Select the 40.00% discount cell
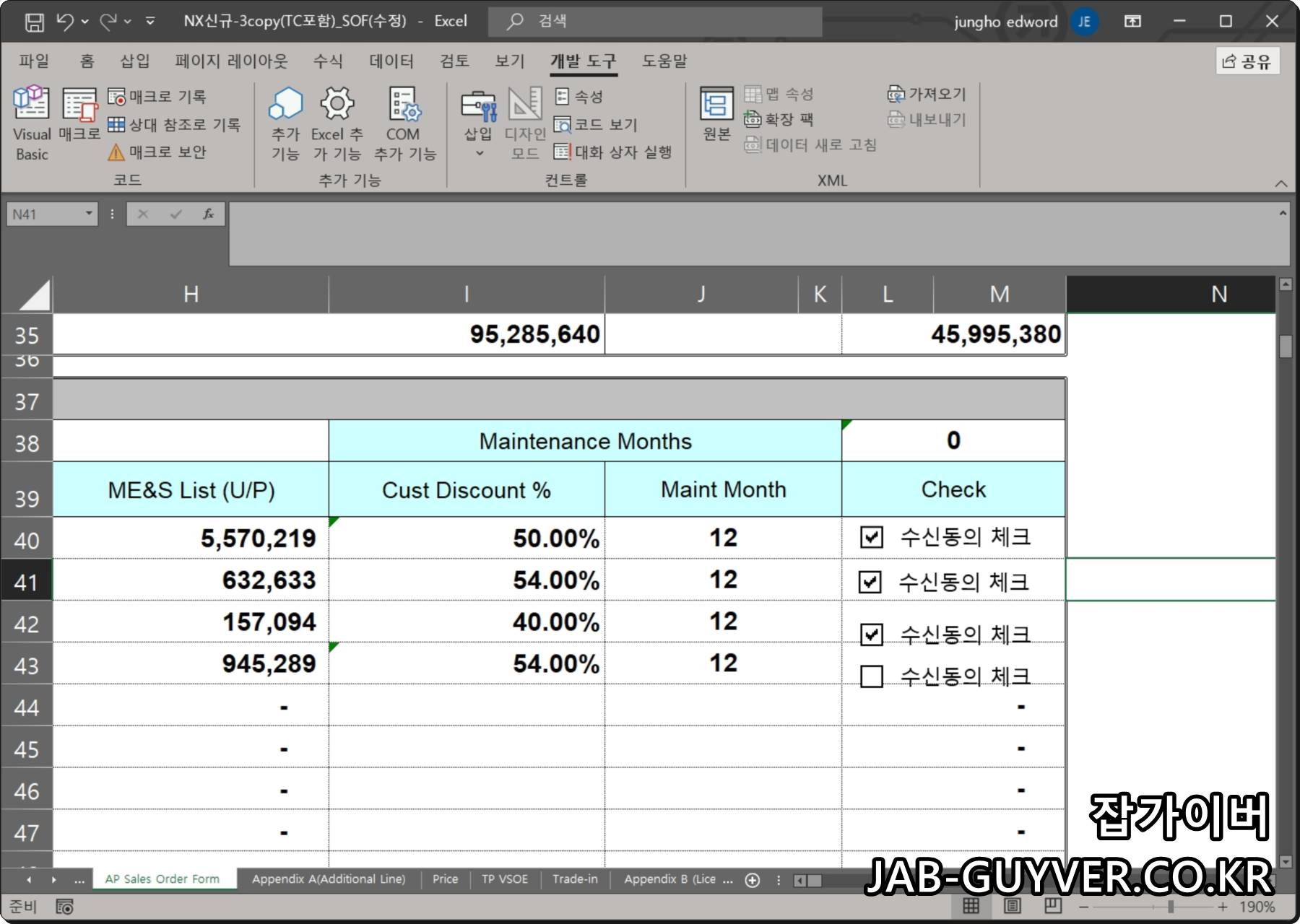 pos(467,622)
